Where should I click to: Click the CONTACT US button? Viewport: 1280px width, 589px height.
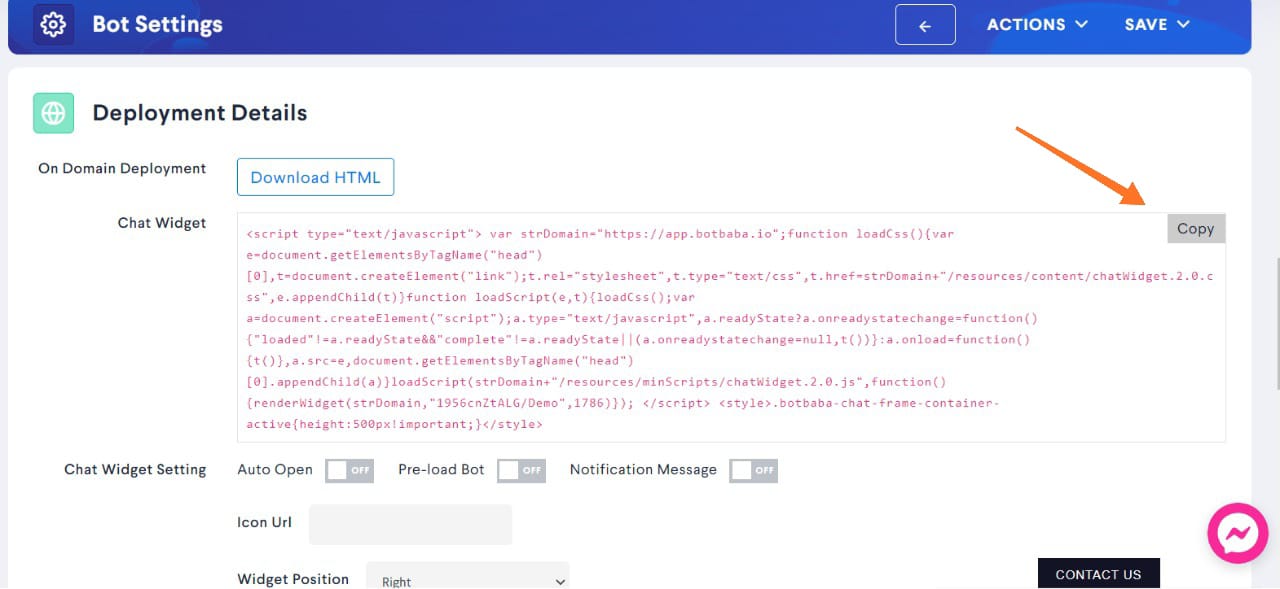[x=1098, y=574]
